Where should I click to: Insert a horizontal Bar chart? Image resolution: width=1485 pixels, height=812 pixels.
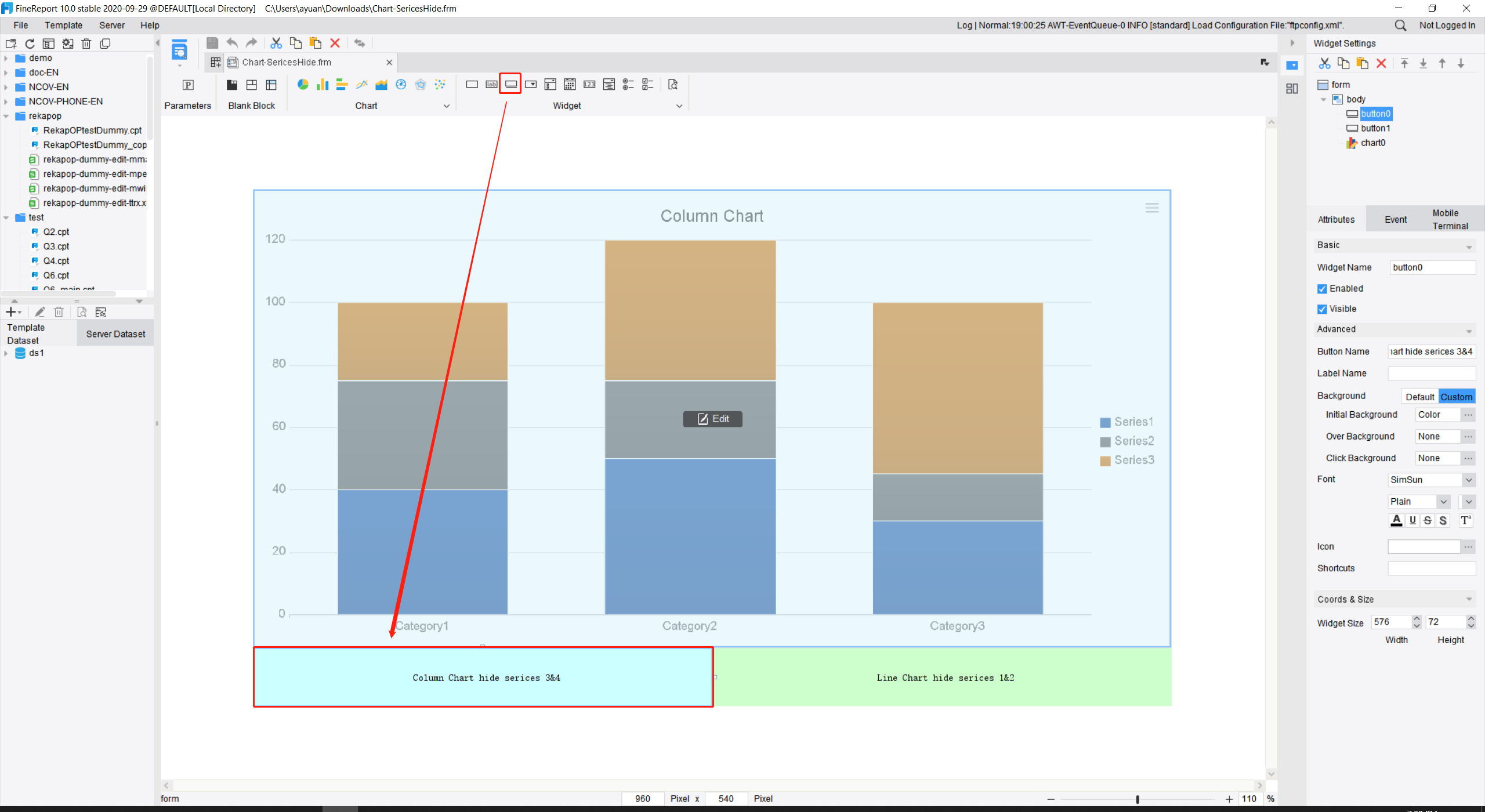(x=342, y=85)
